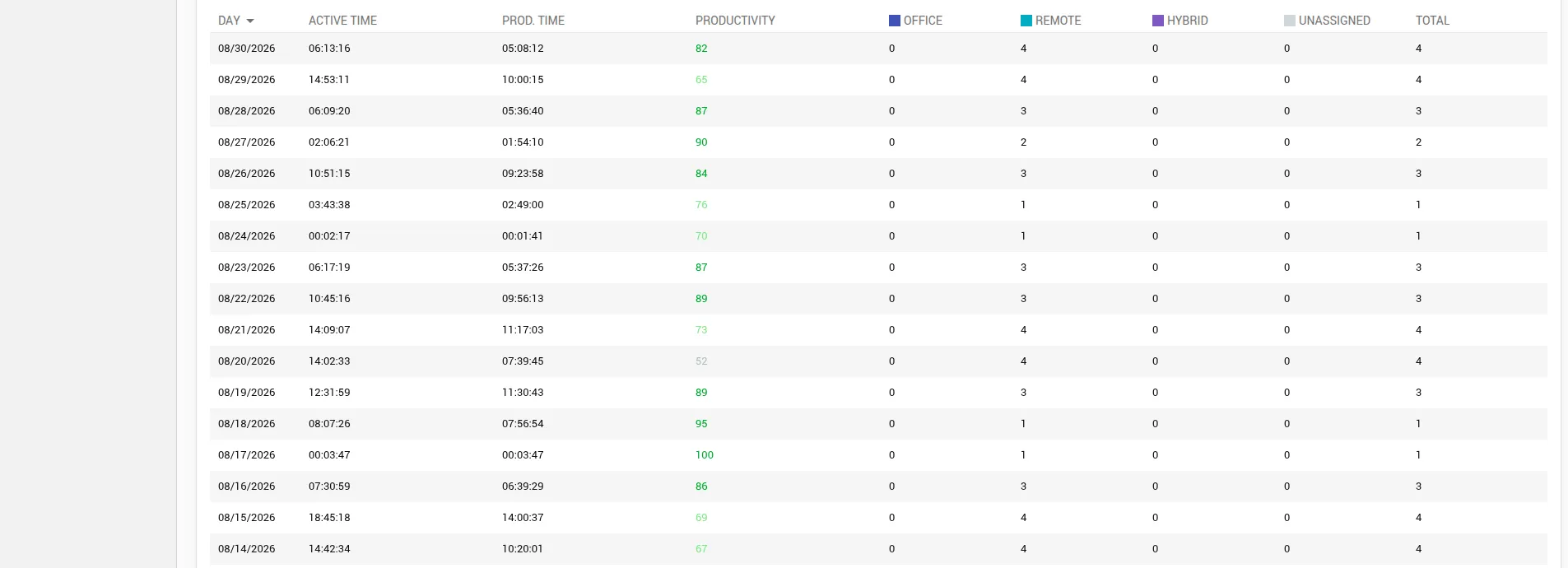Screen dimensions: 1568x568
Task: Click prod. time value 10:00:15
Action: click(523, 80)
